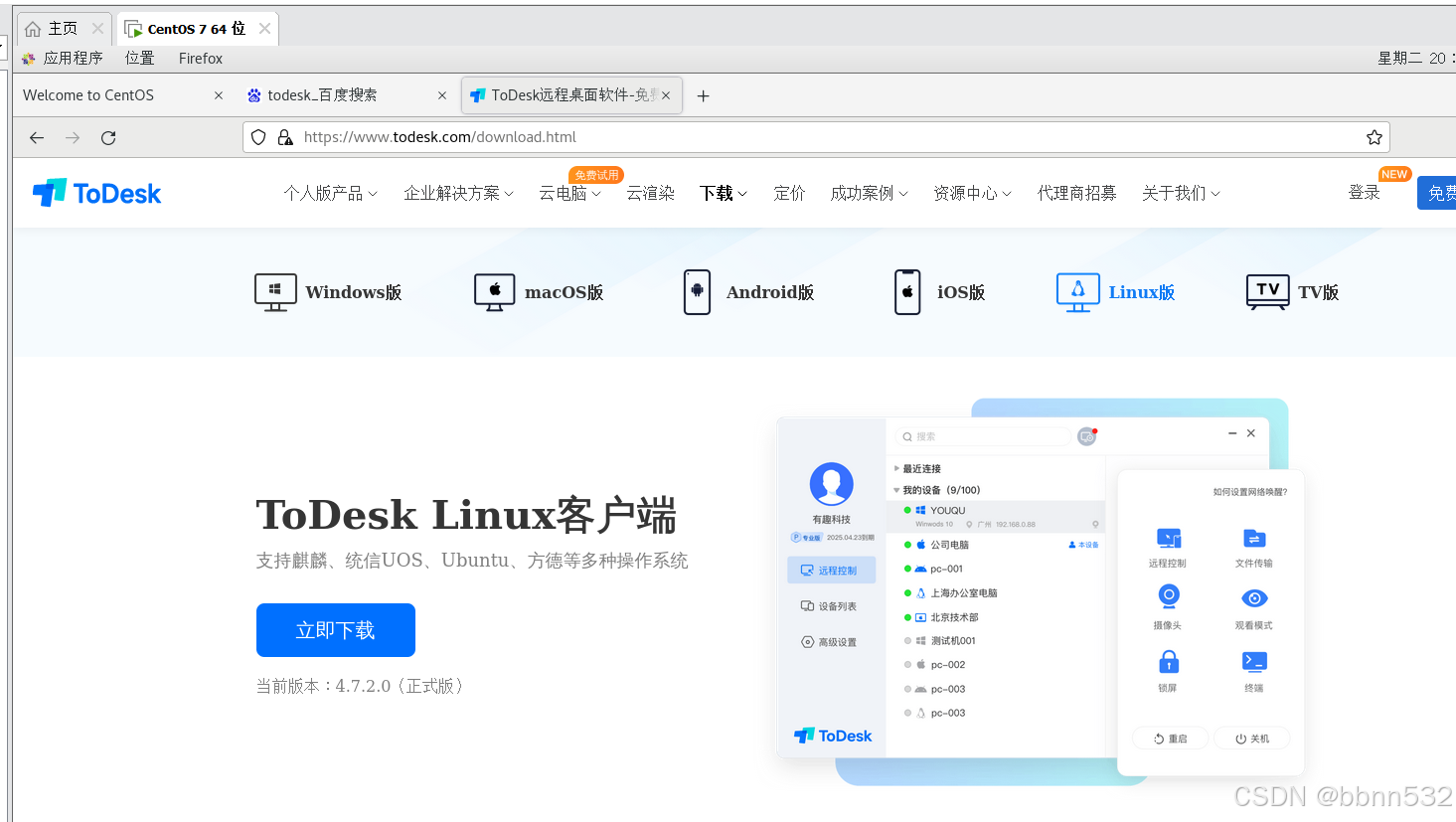Click the 登录 login link
This screenshot has width=1456, height=822.
click(x=1365, y=192)
